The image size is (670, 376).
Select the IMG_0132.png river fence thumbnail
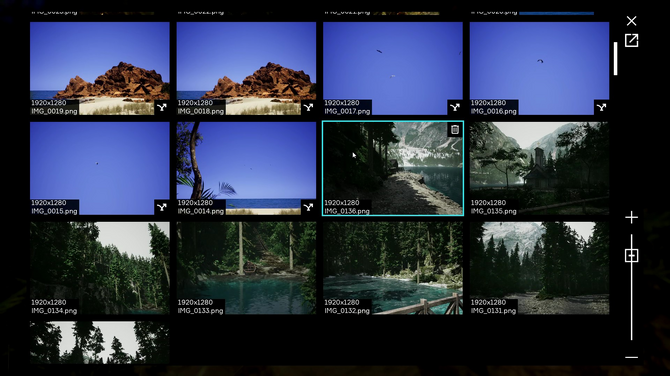393,268
